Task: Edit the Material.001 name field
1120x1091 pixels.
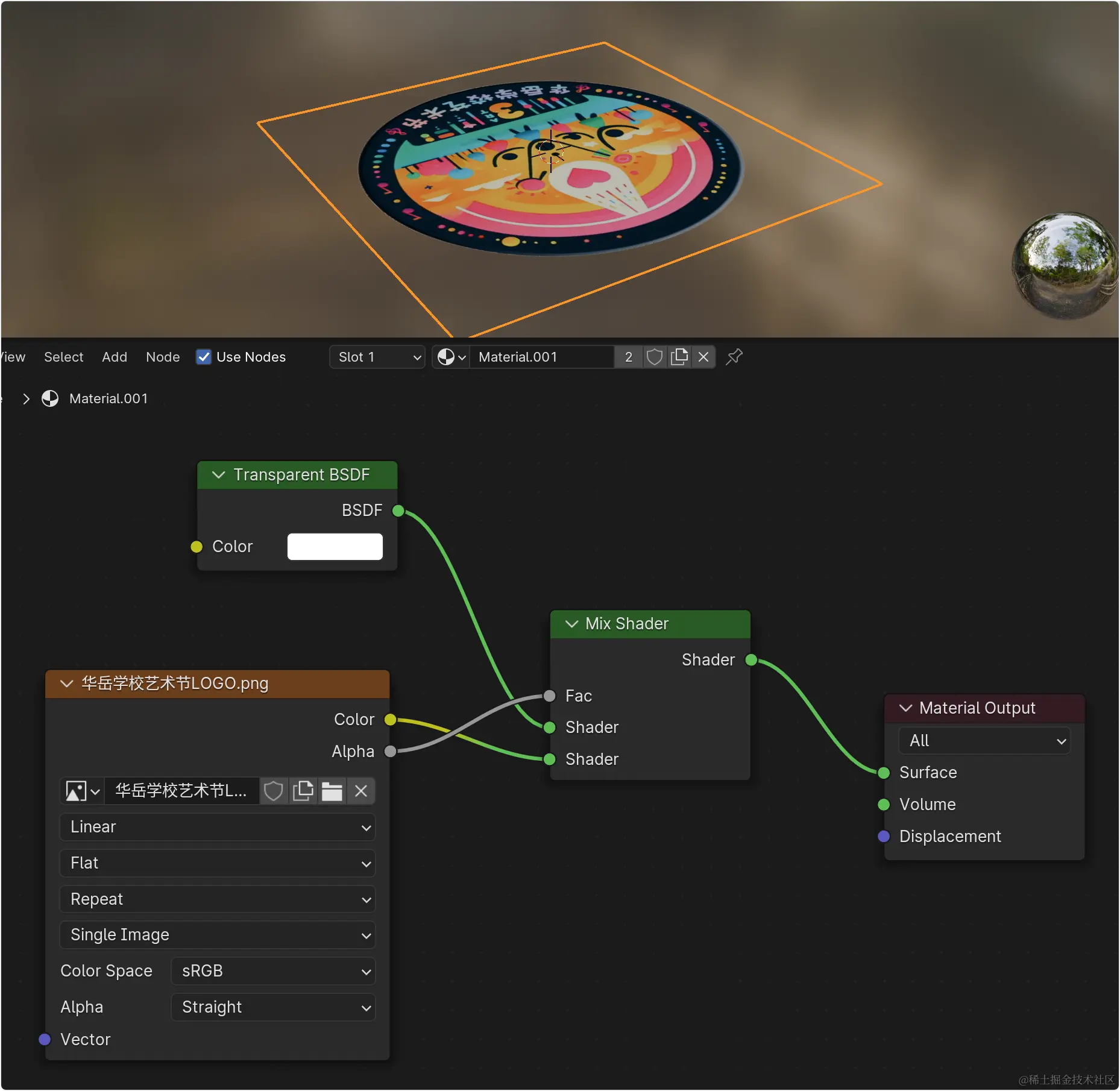Action: point(541,357)
